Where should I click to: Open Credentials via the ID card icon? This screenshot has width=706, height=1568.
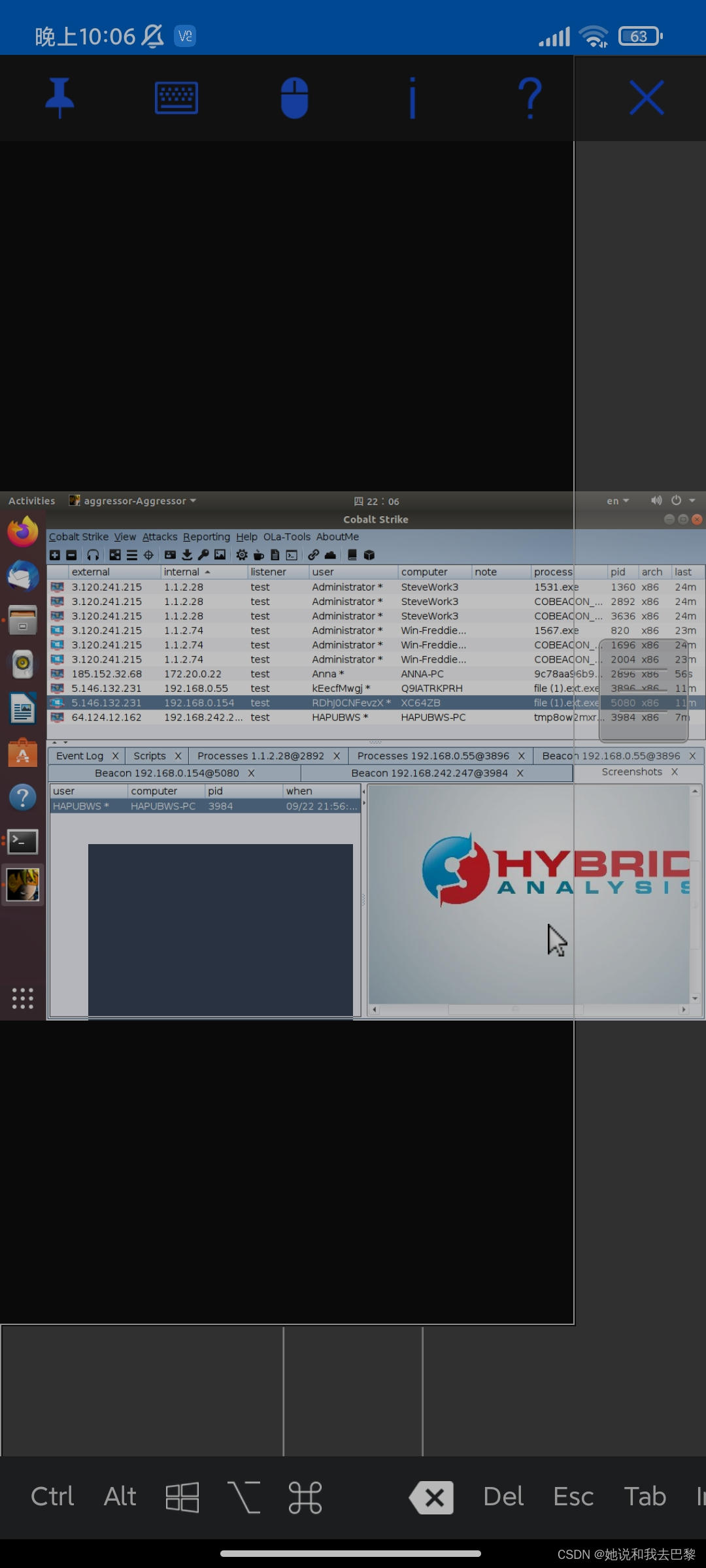170,555
